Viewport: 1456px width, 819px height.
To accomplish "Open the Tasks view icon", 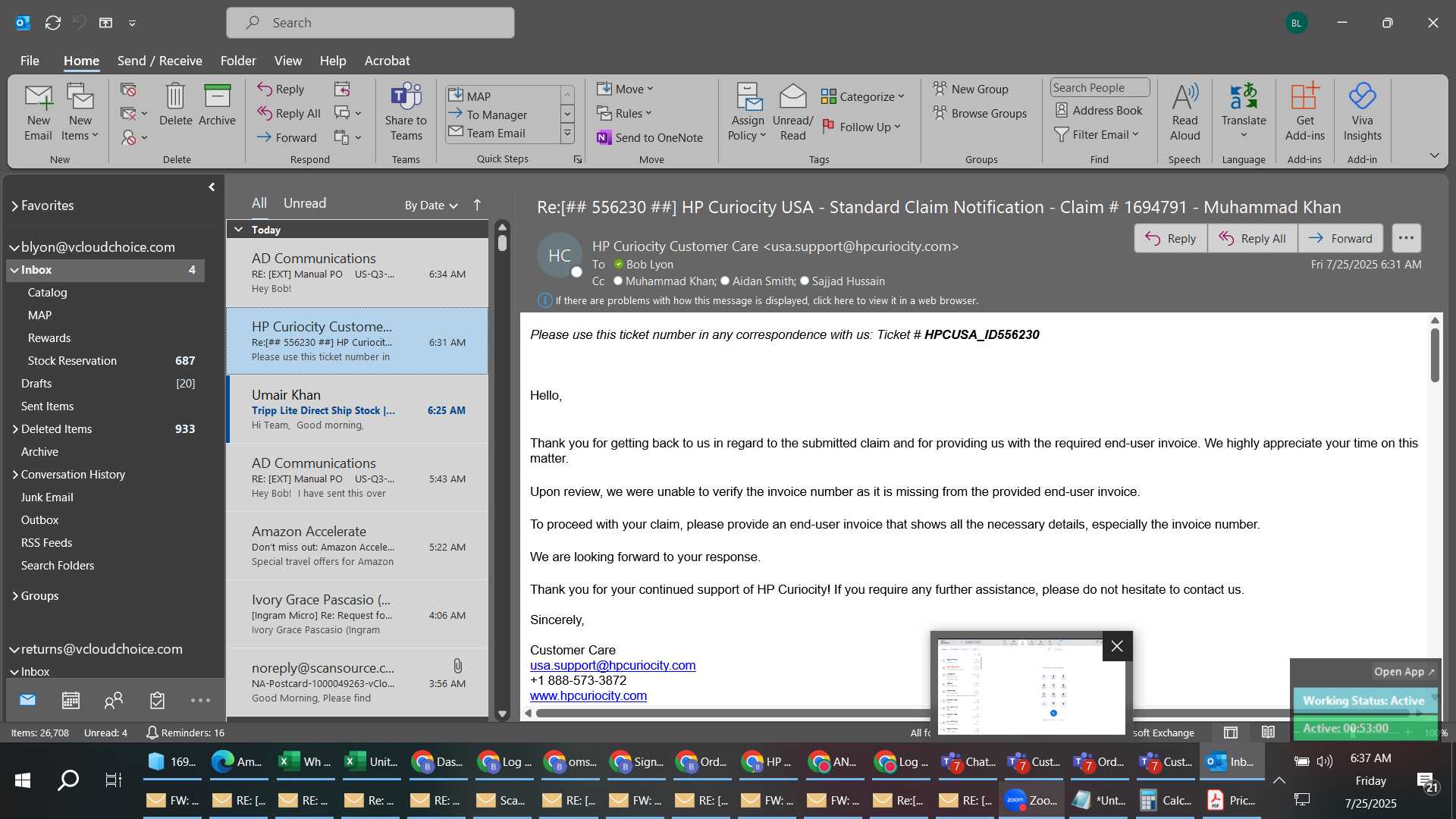I will (157, 700).
